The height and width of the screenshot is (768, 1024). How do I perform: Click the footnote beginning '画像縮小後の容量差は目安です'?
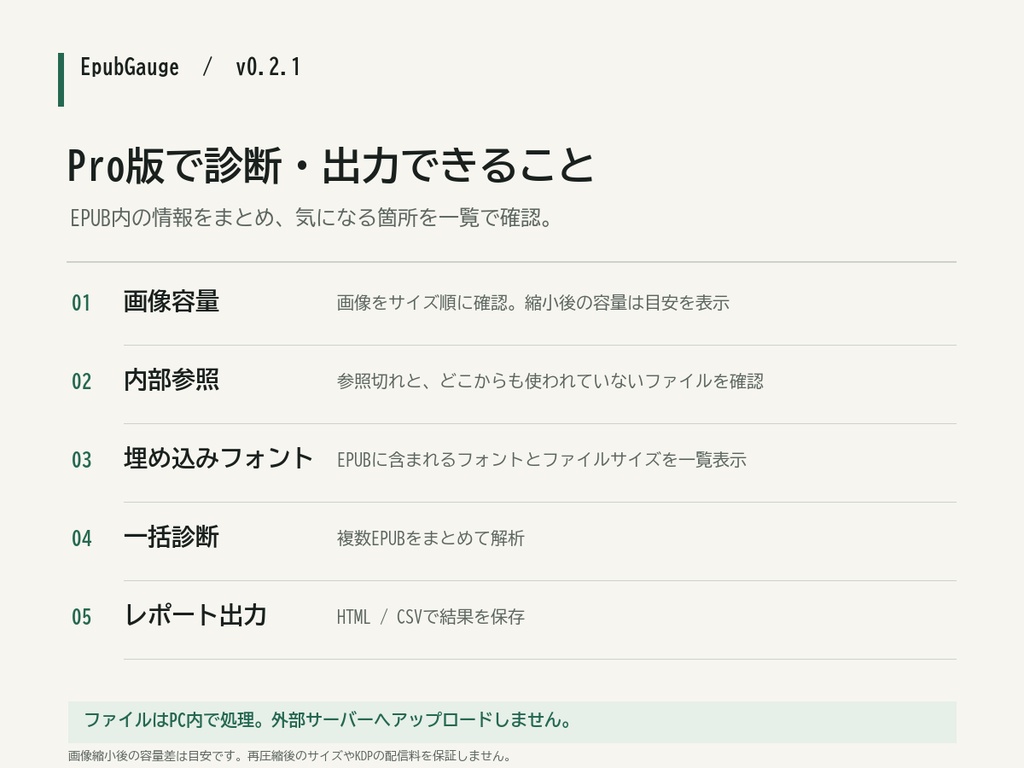coord(289,756)
